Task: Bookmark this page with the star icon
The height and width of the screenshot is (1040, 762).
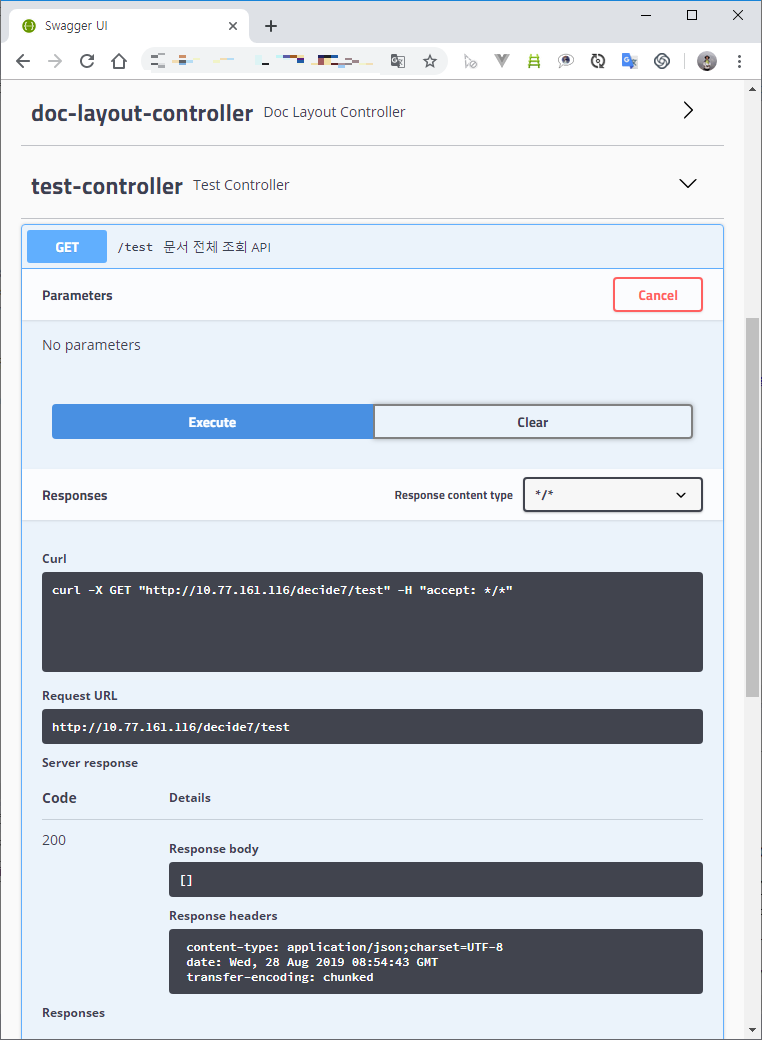Action: 430,62
